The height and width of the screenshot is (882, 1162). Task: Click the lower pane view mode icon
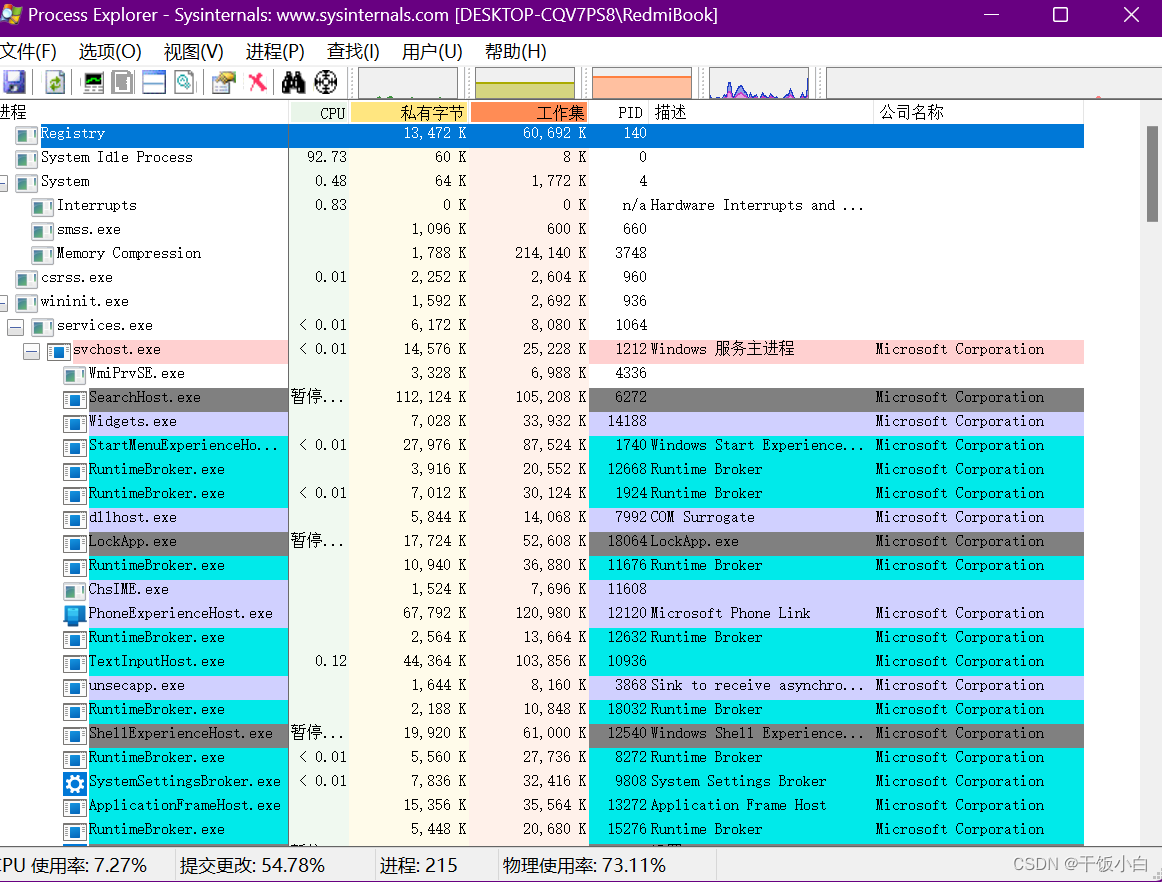(185, 82)
